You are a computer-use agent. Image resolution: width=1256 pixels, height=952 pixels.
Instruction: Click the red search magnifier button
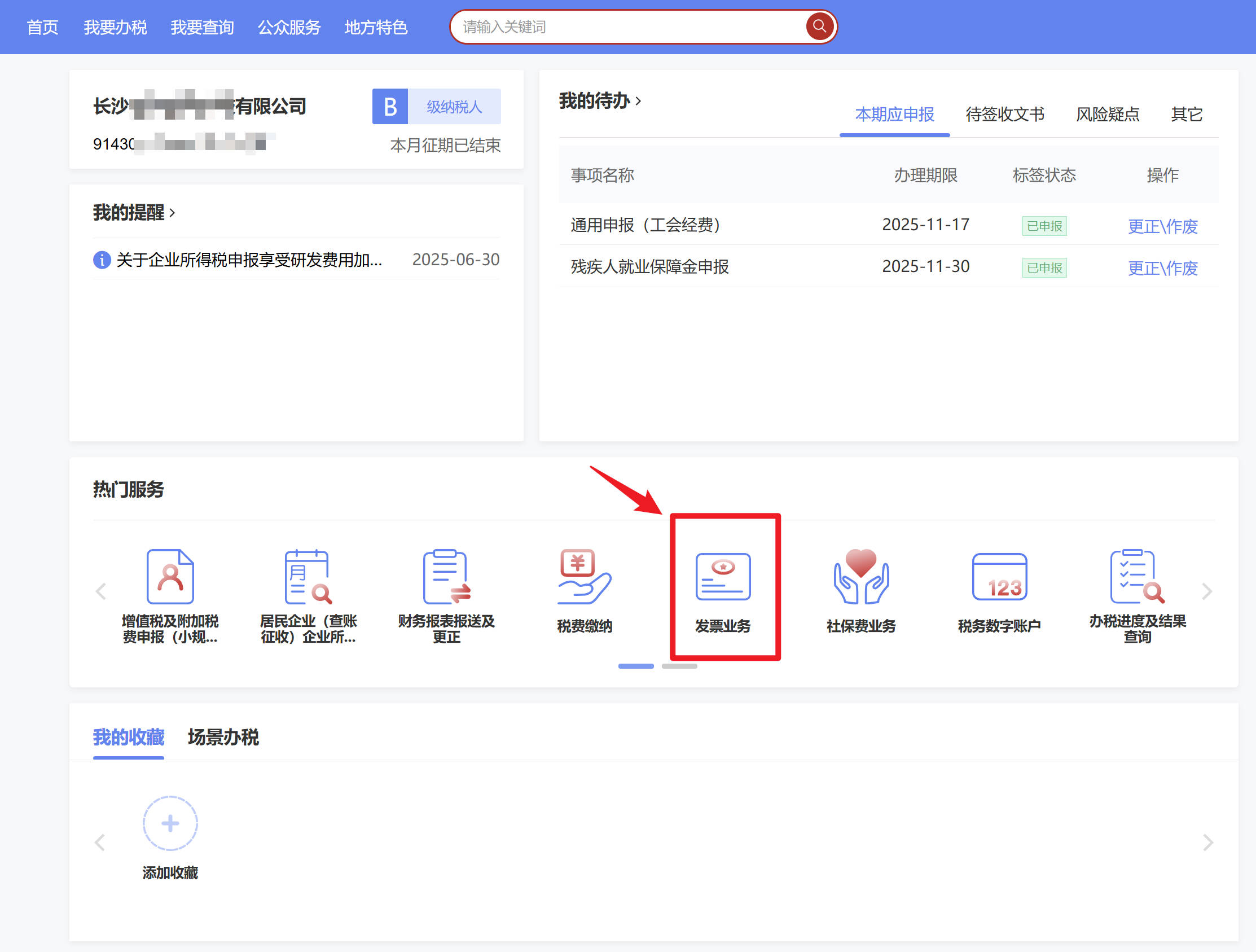pyautogui.click(x=819, y=26)
